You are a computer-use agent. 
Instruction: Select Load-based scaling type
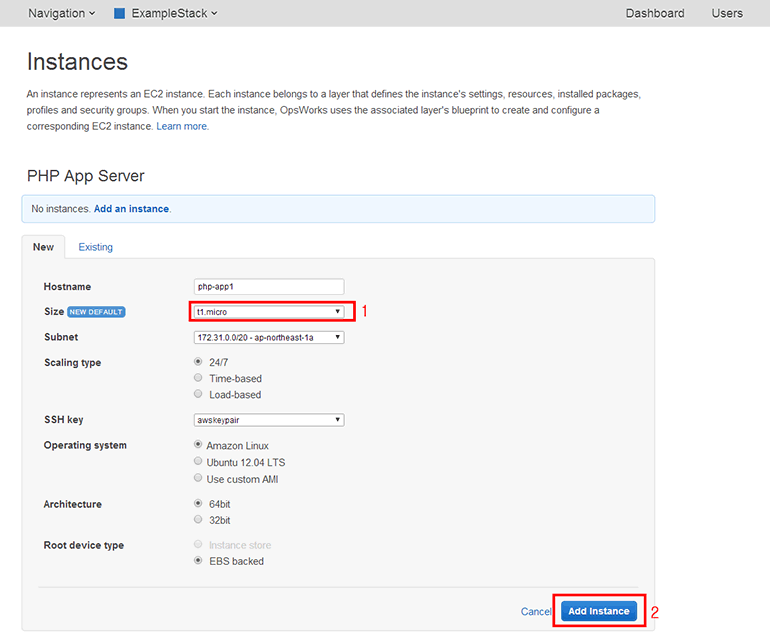[198, 395]
